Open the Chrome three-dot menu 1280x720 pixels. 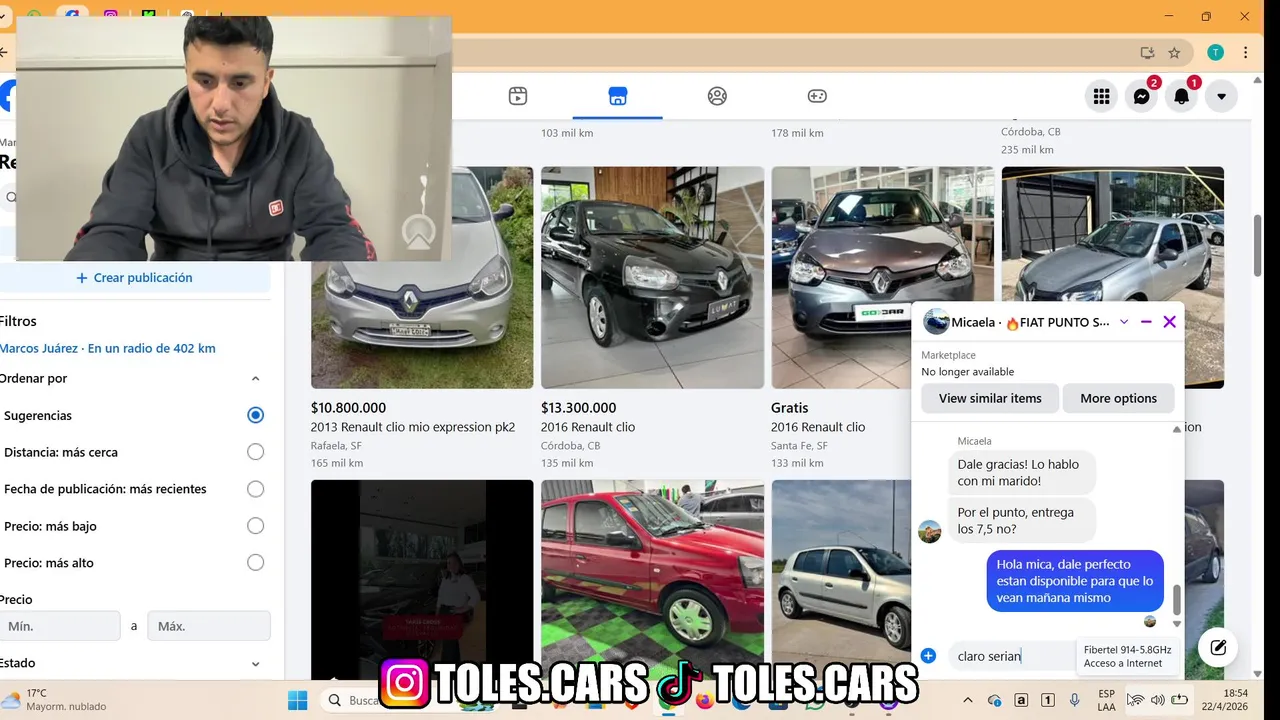pos(1245,53)
